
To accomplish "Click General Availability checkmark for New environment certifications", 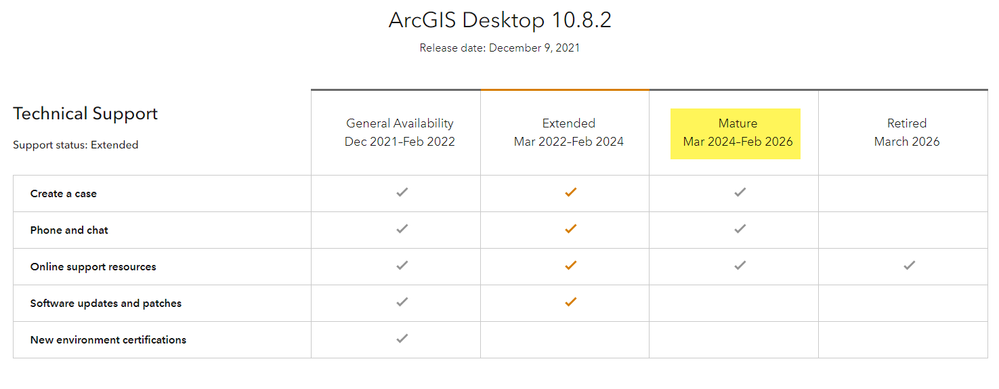I will (401, 338).
